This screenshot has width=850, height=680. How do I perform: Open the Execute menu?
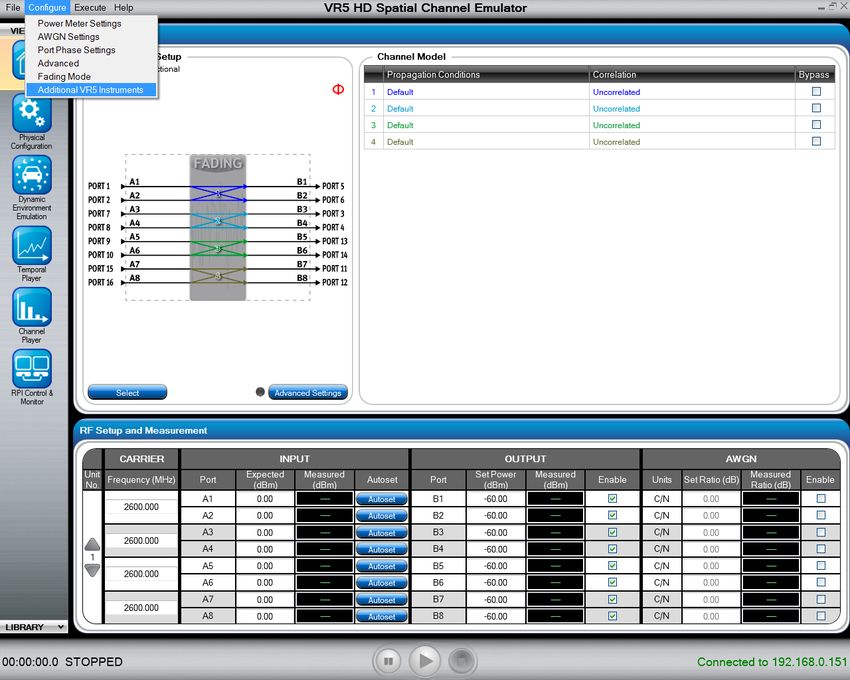[x=90, y=8]
